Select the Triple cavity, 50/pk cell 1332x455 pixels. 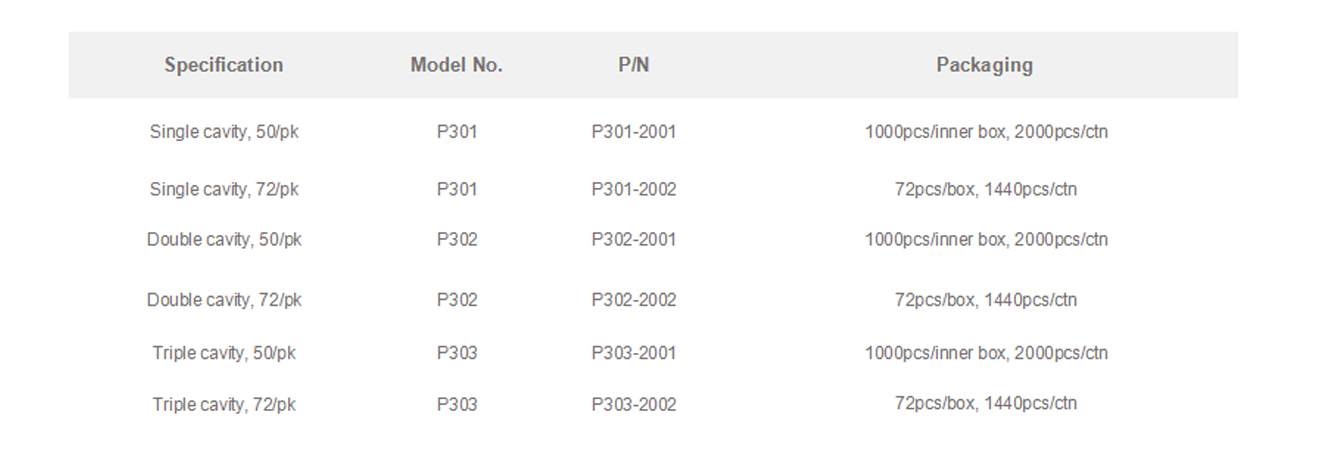pyautogui.click(x=224, y=353)
